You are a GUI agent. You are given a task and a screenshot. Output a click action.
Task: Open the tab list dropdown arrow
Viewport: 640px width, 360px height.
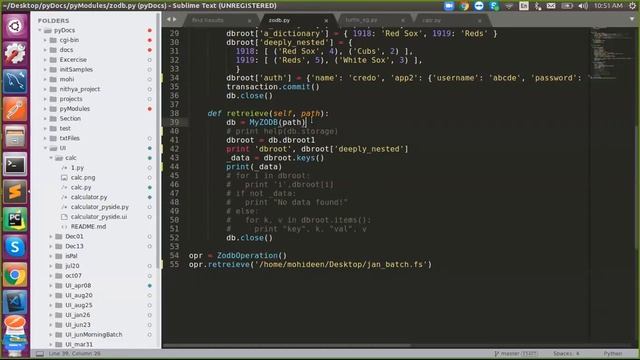tap(632, 19)
